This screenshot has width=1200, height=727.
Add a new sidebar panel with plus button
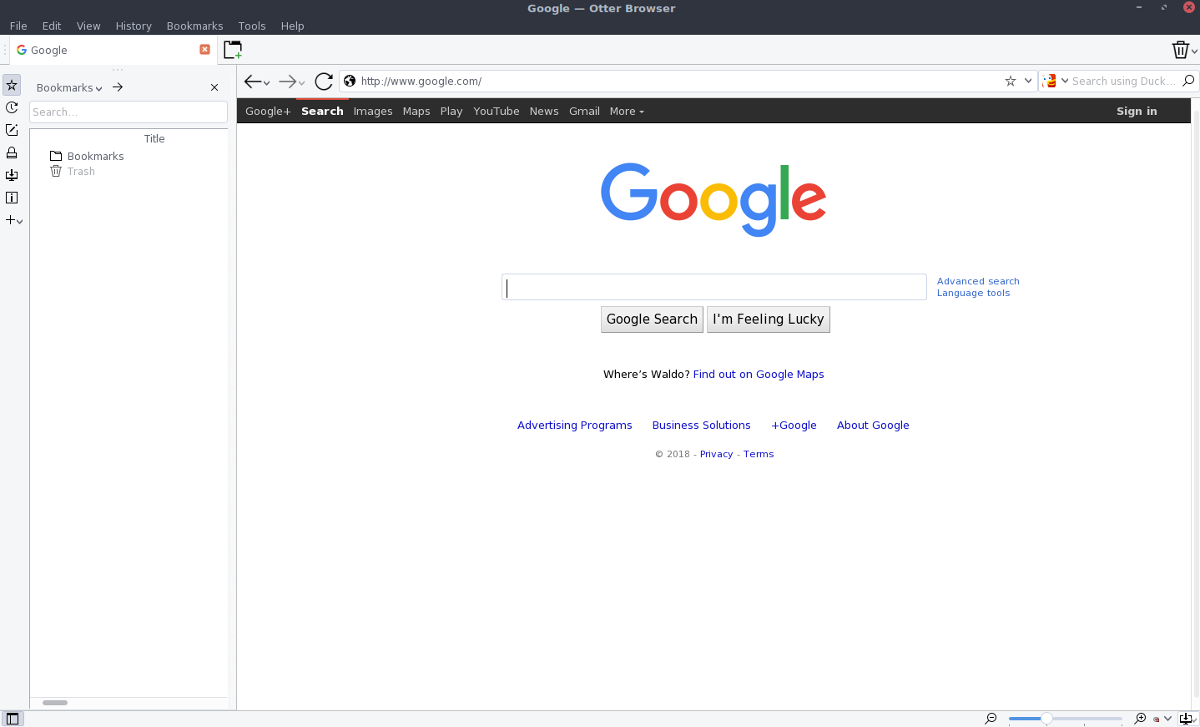pos(14,220)
